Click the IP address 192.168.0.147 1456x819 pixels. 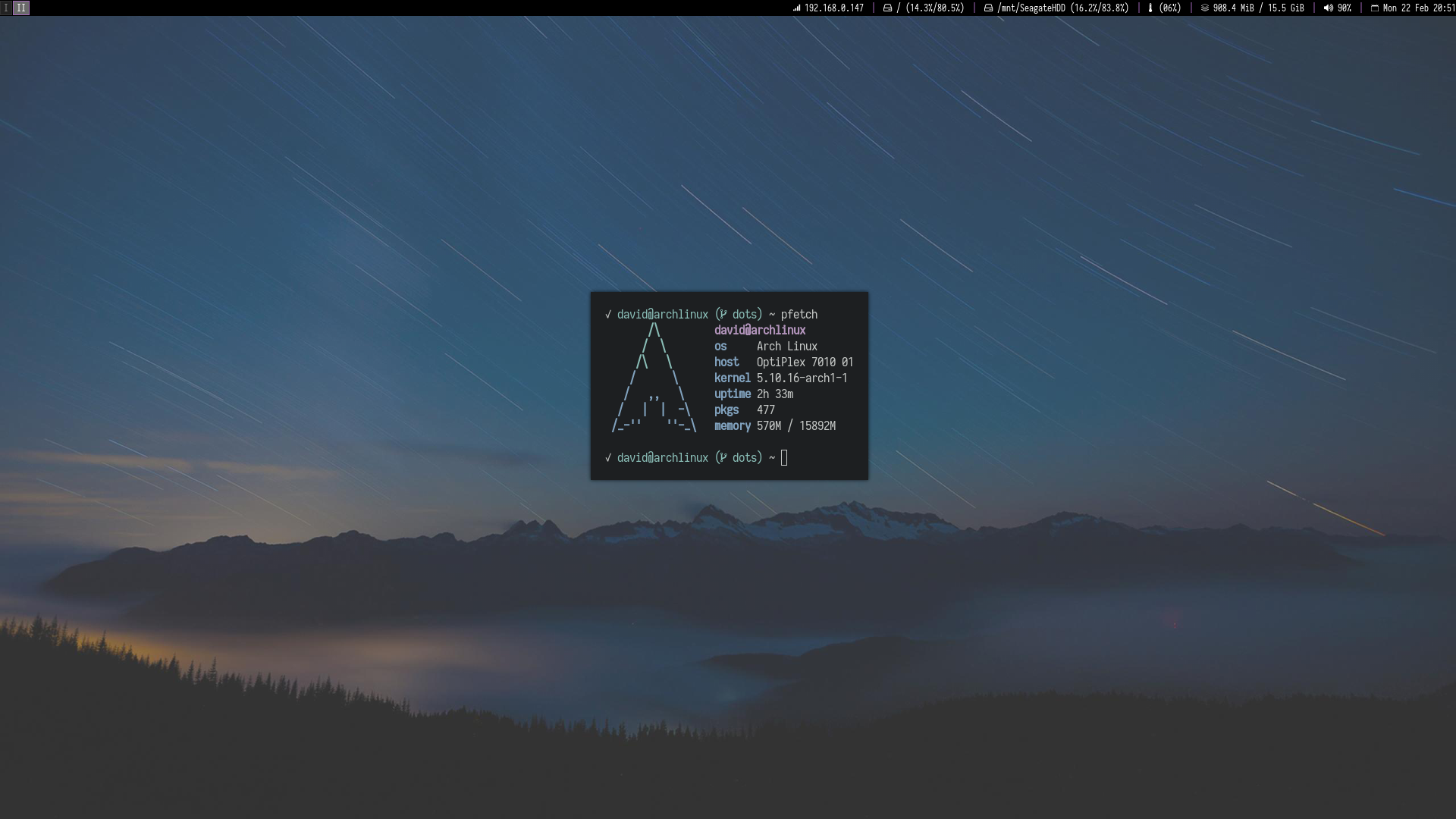click(x=834, y=8)
